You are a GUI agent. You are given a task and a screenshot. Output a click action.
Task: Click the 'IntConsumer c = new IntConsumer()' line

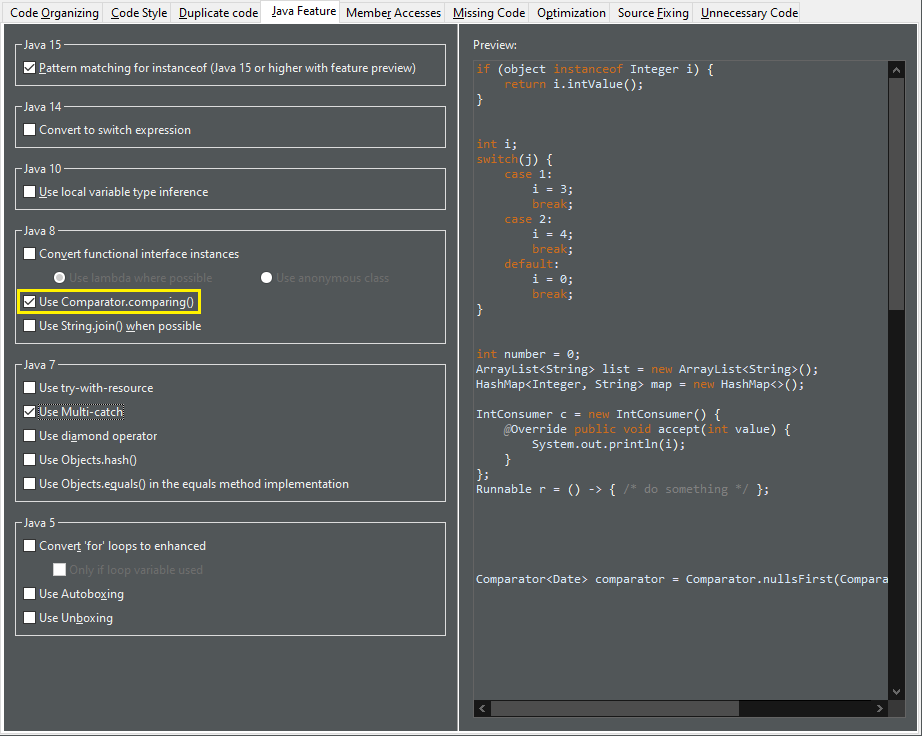click(598, 414)
